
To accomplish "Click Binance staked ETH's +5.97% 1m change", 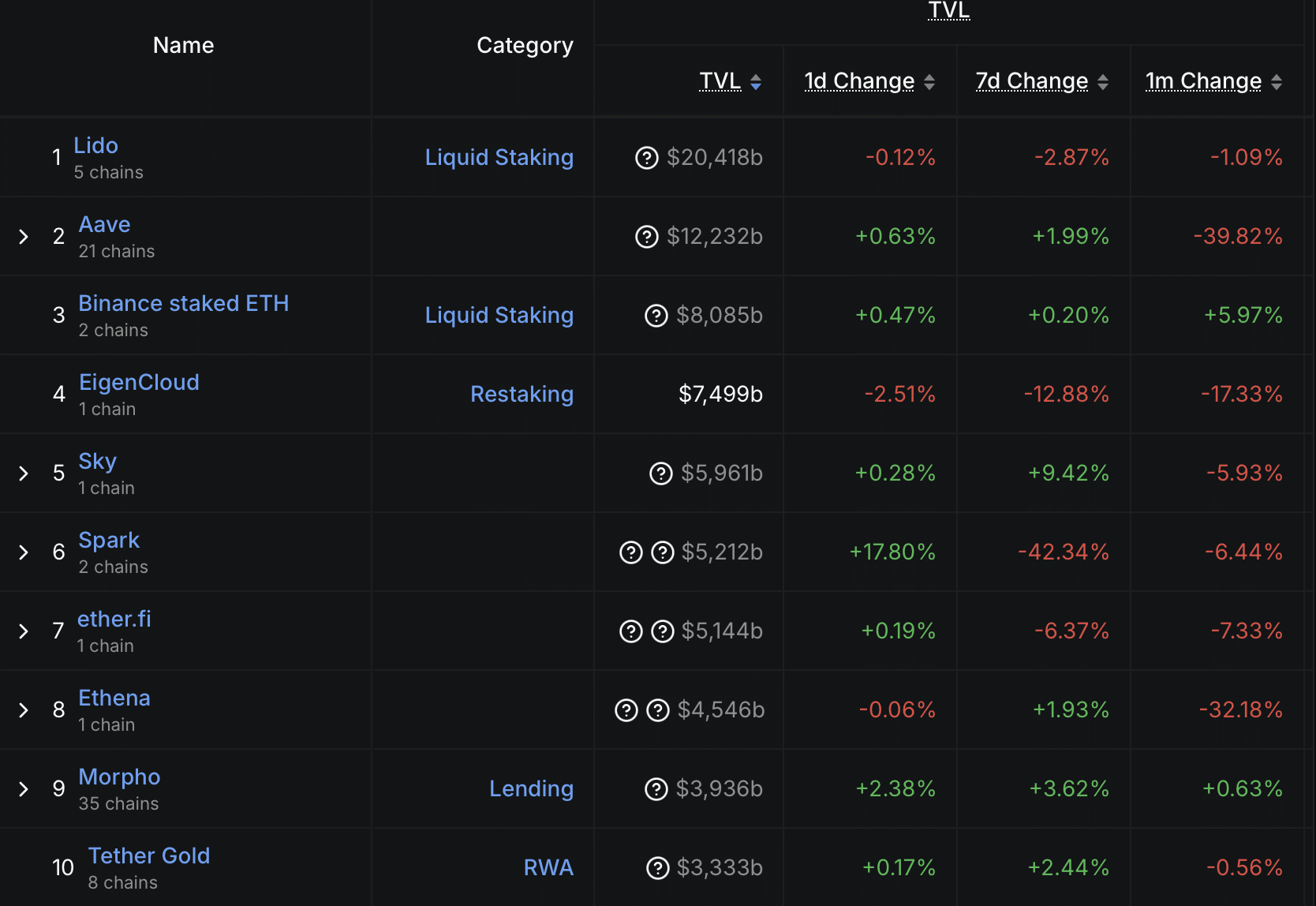I will (x=1243, y=316).
